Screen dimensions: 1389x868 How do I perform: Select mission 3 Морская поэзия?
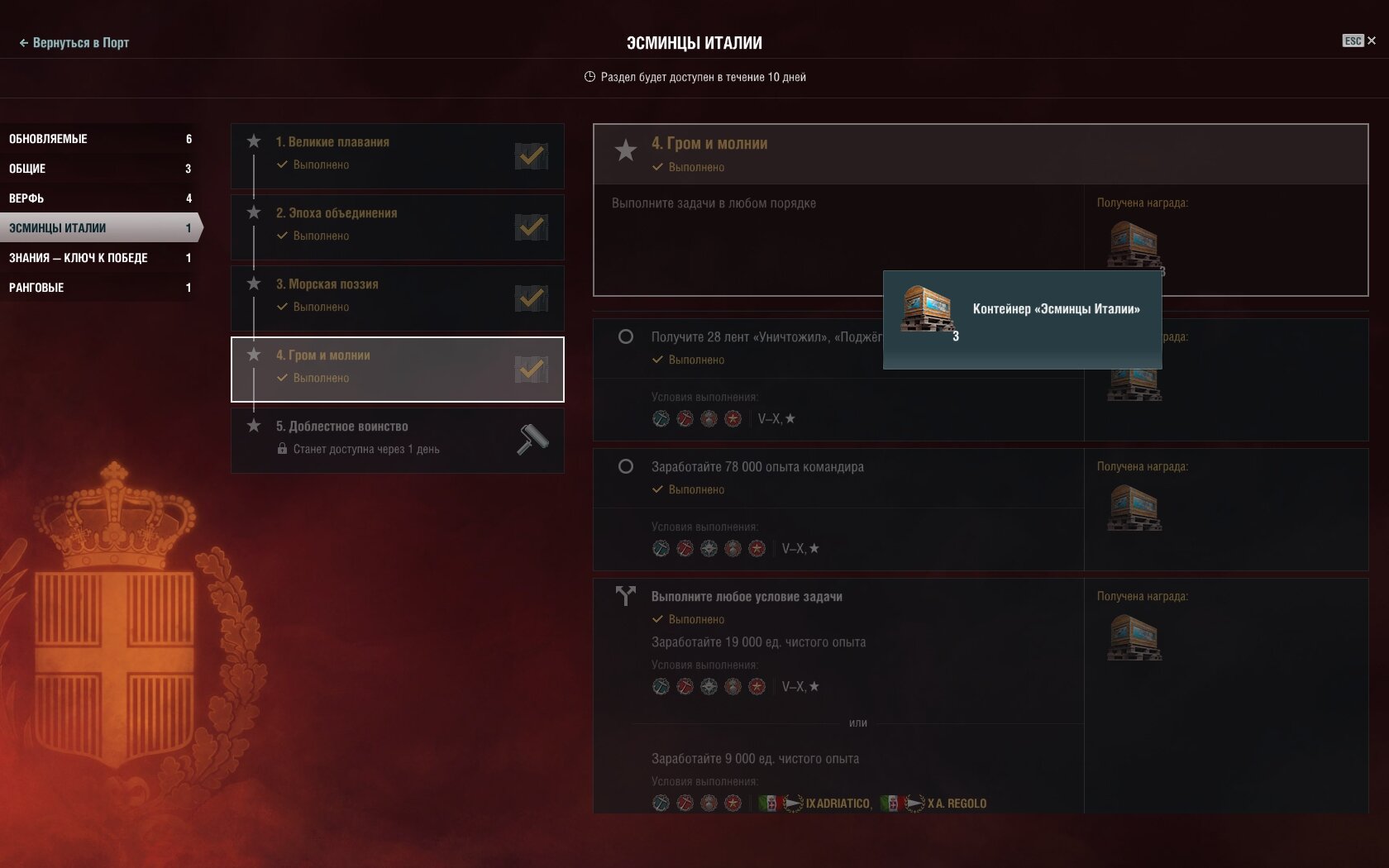coord(398,298)
